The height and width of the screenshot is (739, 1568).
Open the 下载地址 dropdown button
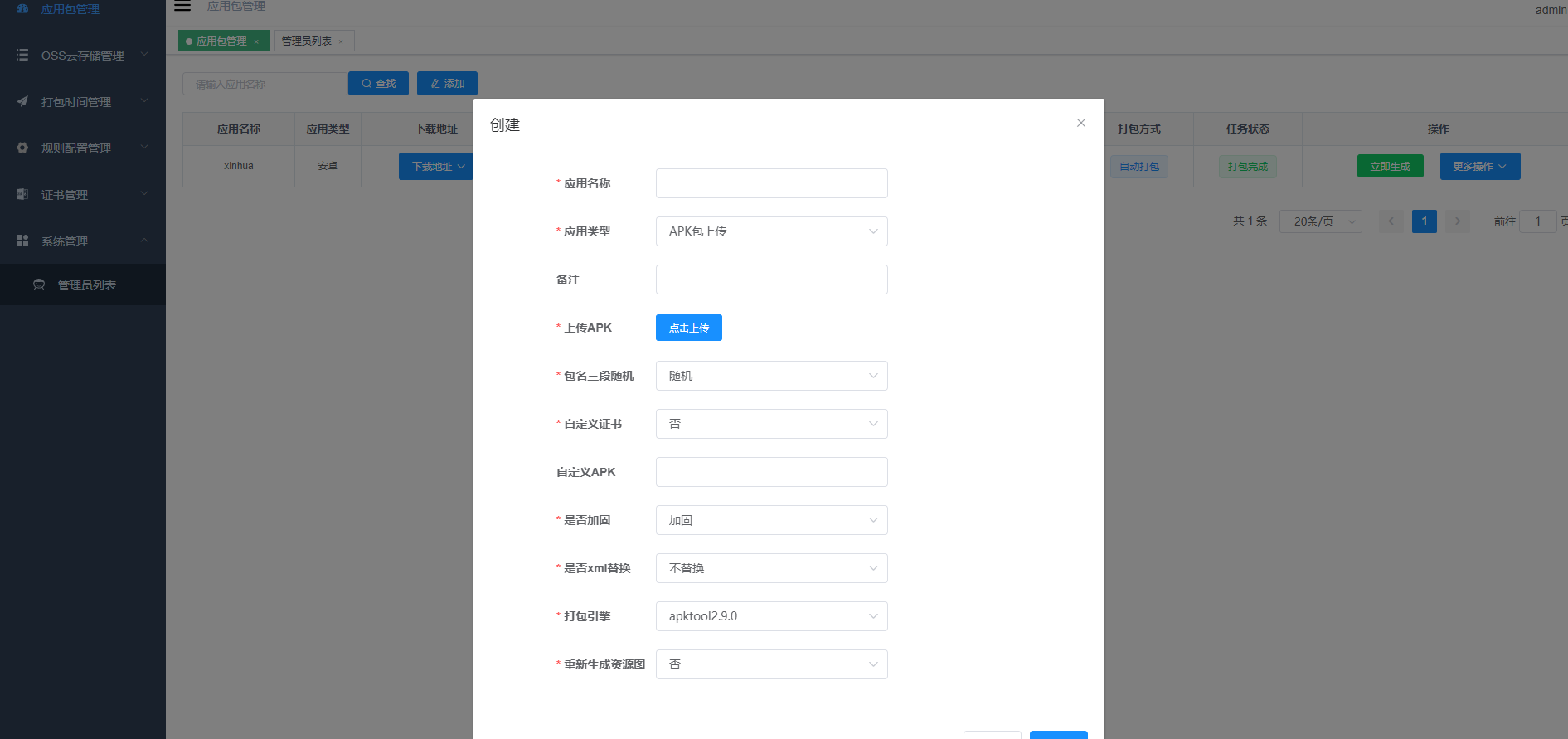click(x=437, y=166)
